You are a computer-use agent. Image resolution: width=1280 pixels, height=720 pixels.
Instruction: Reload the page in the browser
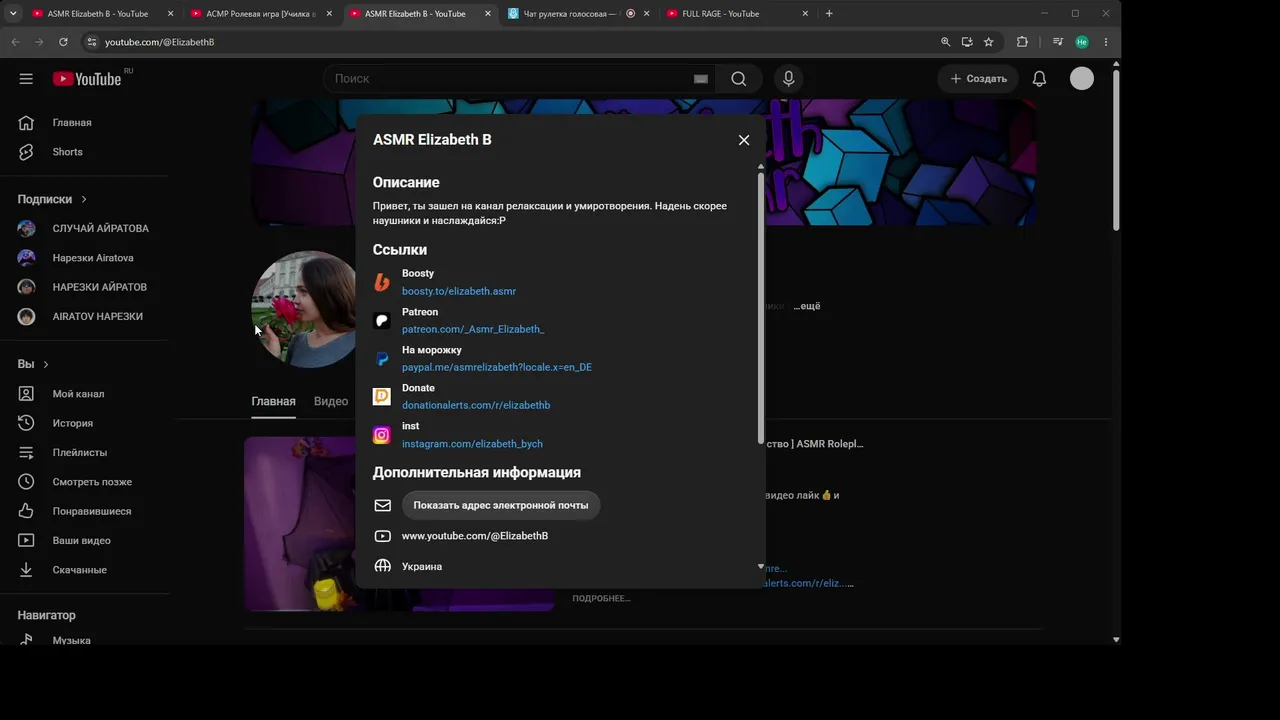(63, 42)
